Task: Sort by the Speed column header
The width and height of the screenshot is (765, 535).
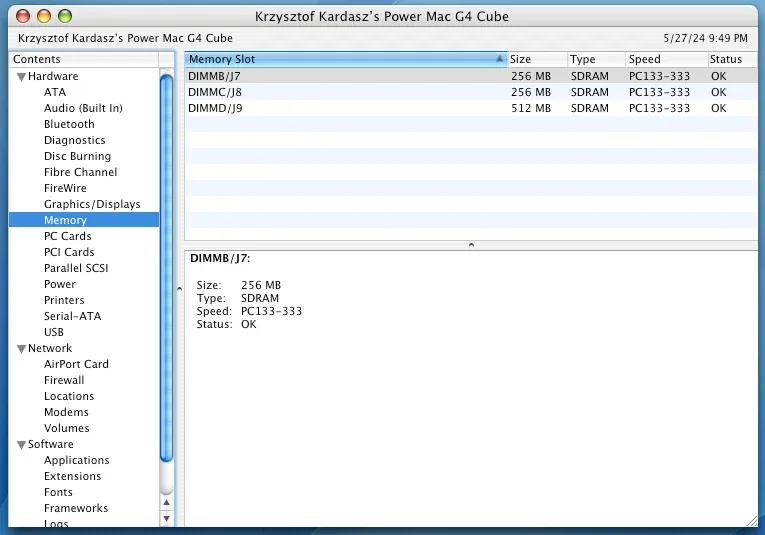Action: [x=666, y=59]
